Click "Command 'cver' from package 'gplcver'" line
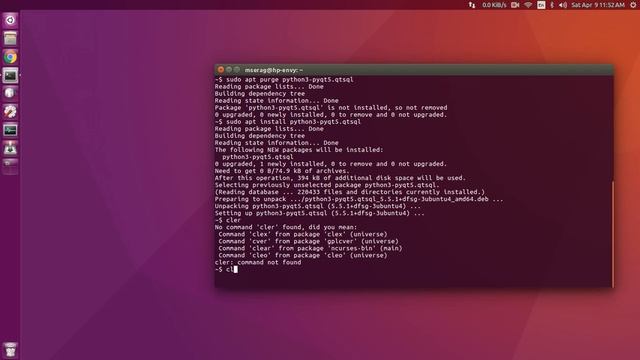 pos(308,241)
